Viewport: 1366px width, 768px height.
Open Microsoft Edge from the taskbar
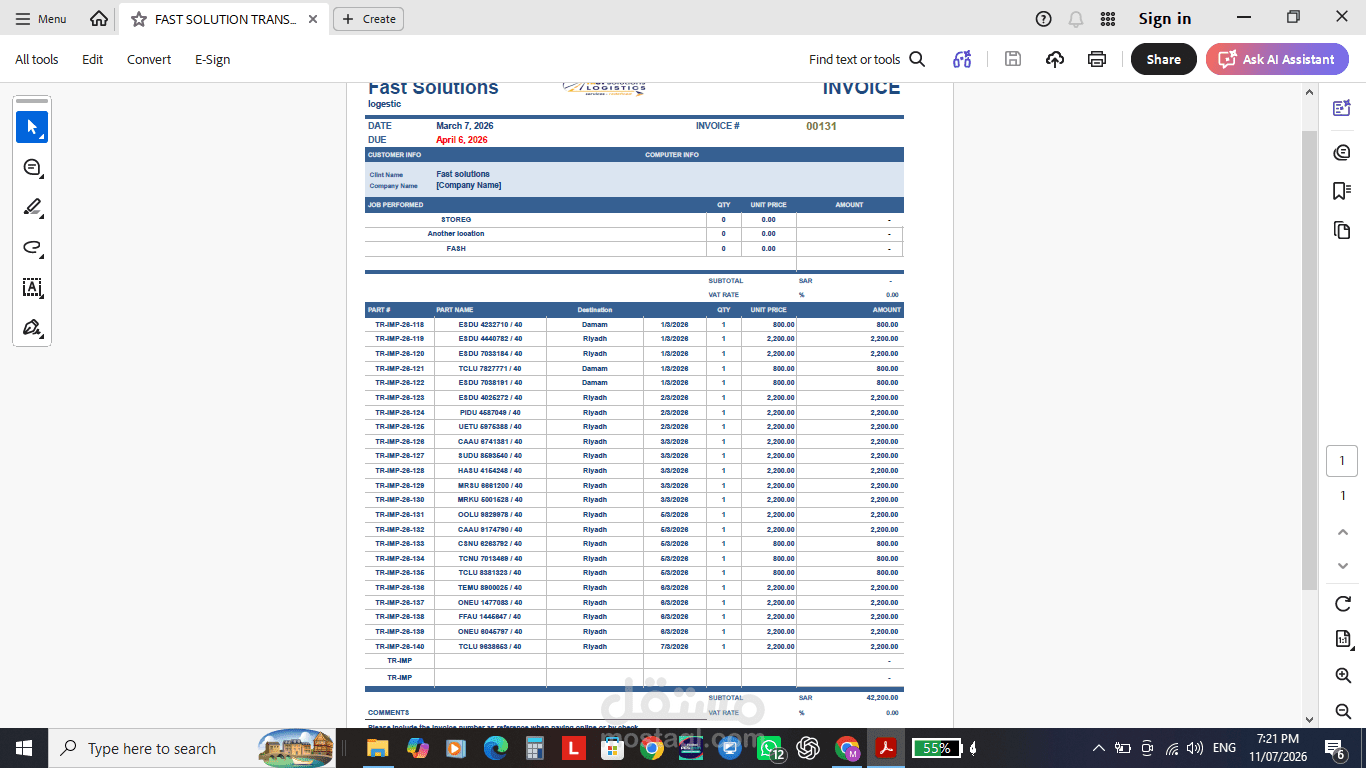[x=496, y=748]
